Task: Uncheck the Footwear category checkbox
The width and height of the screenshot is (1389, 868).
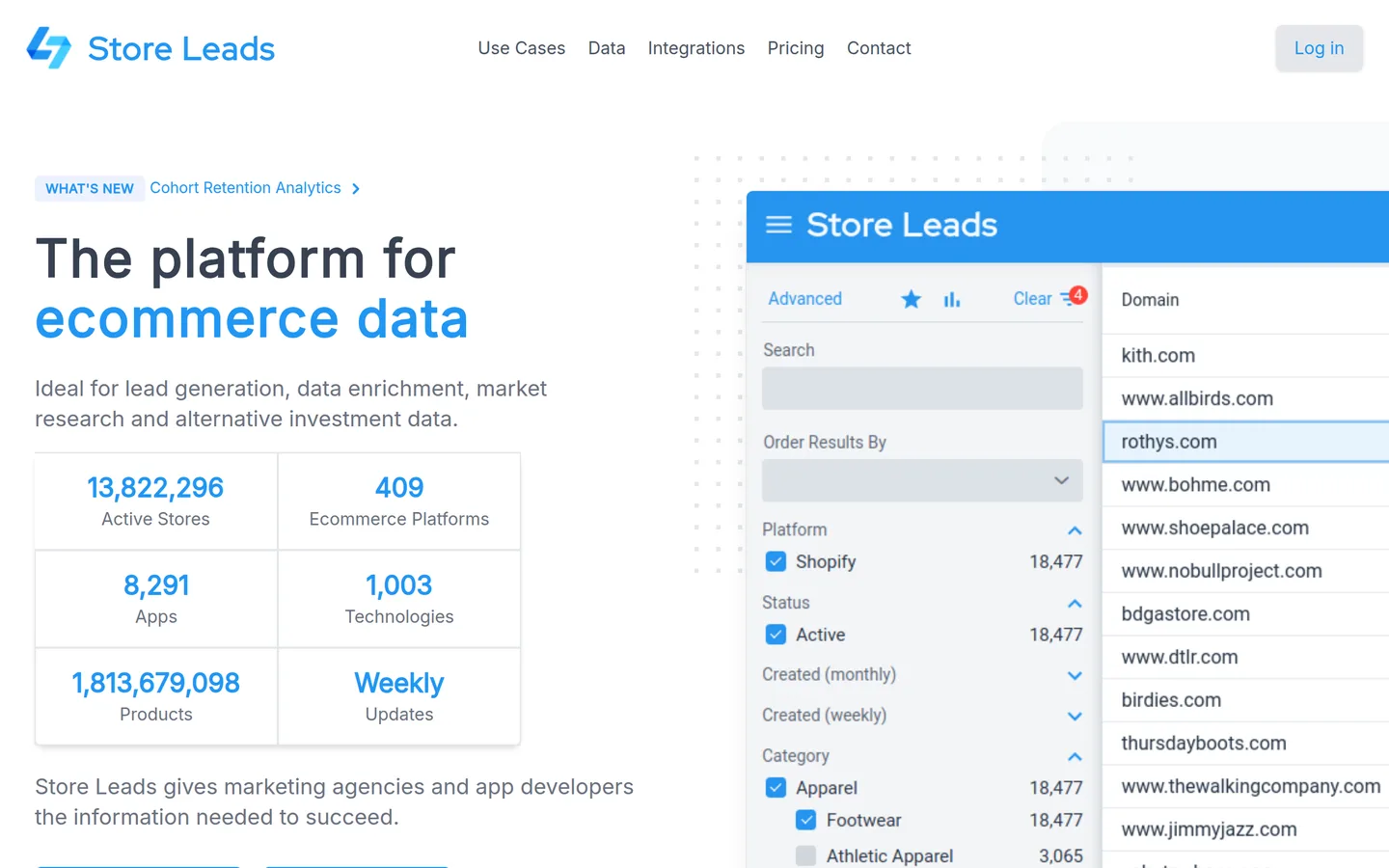Action: pos(806,821)
